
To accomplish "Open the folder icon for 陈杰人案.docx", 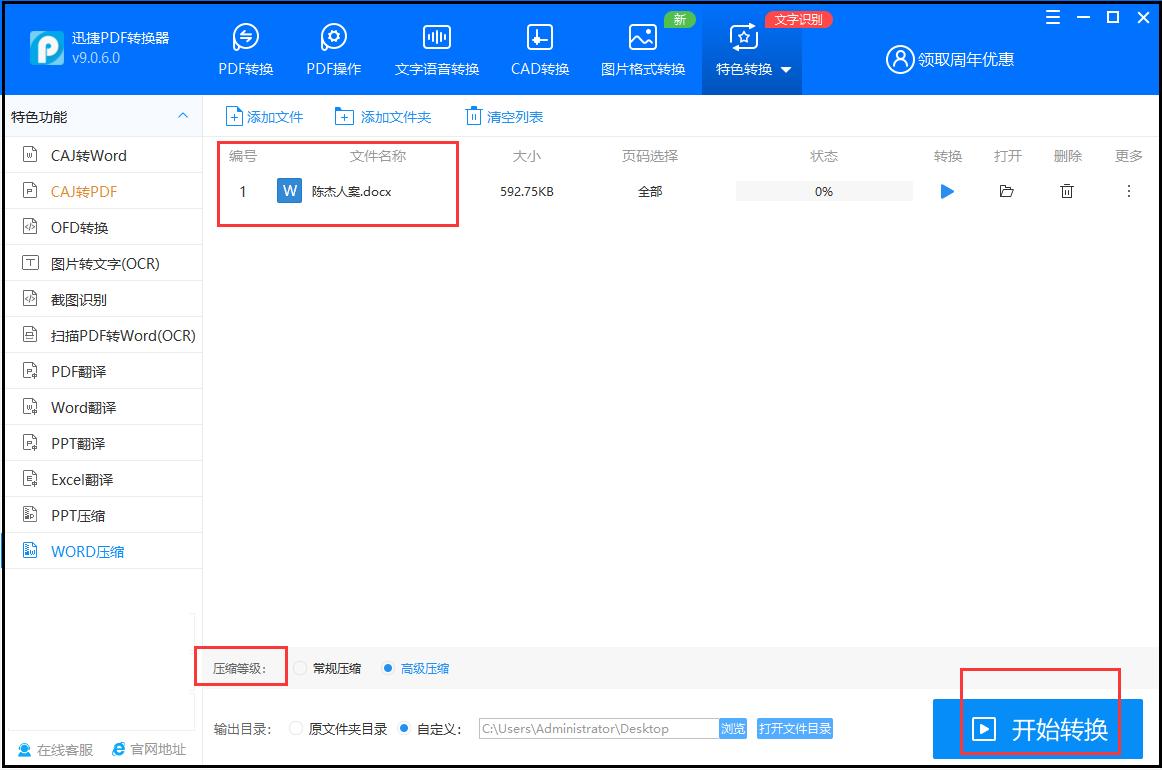I will point(1007,191).
